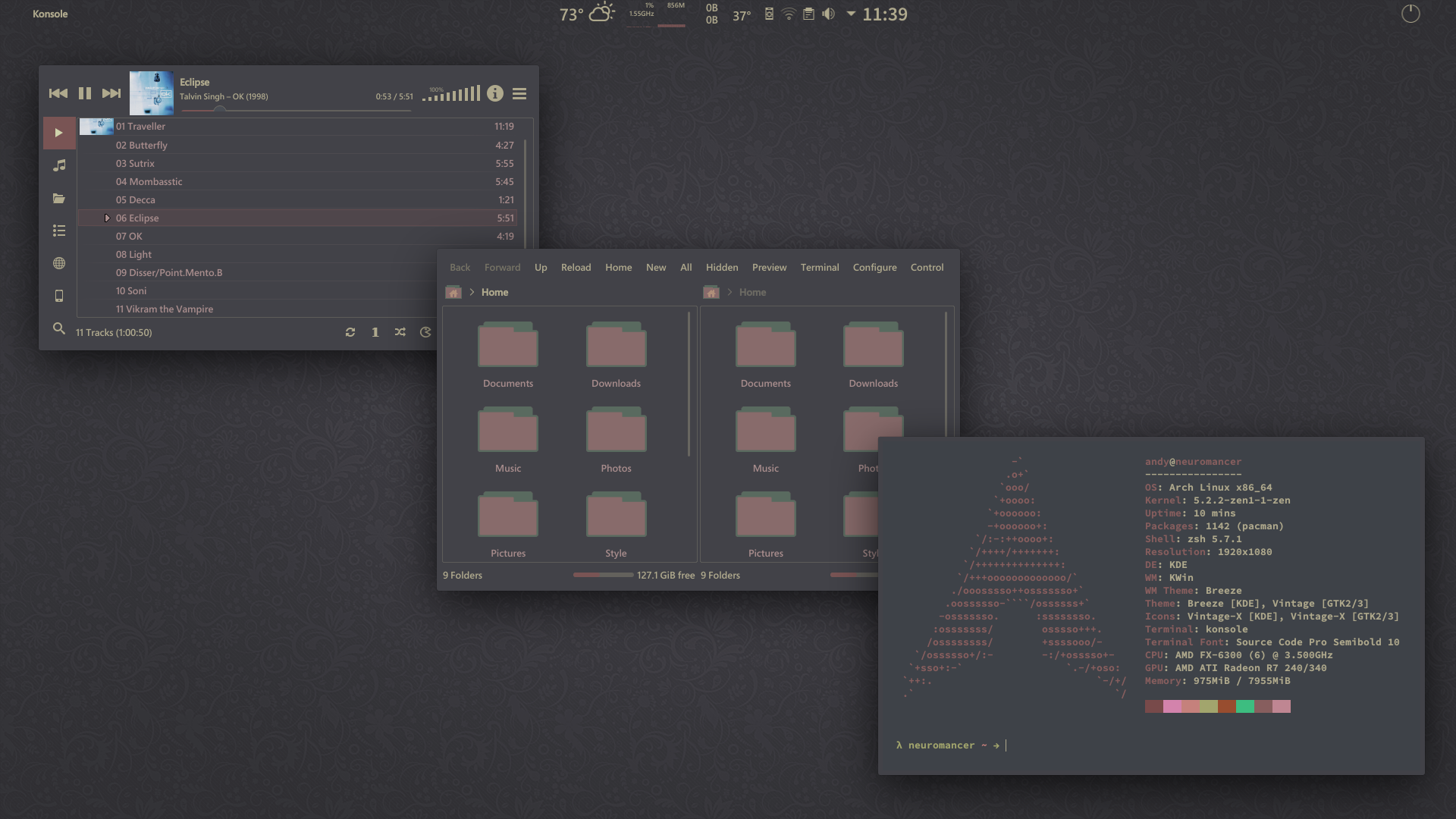Open the player's hamburger menu

[519, 94]
